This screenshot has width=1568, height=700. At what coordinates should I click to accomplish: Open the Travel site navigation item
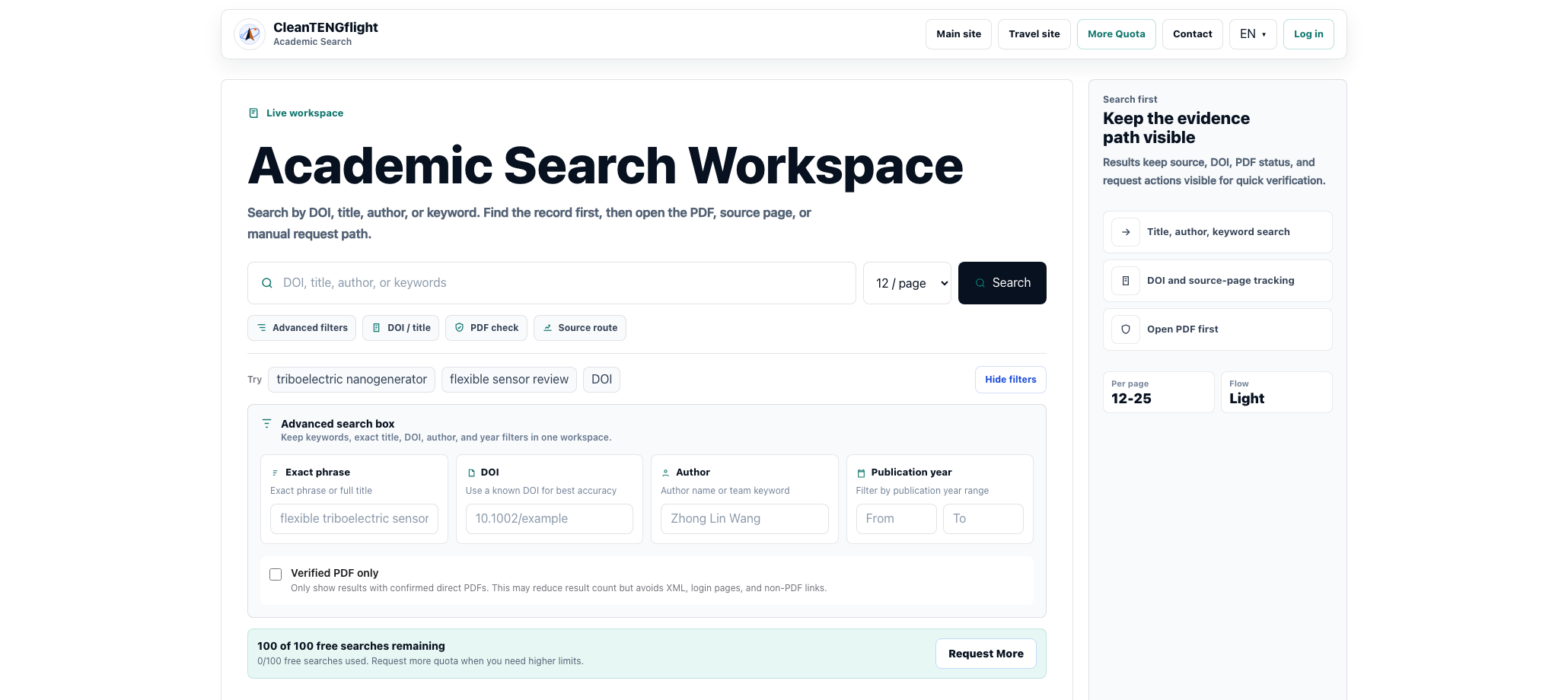coord(1034,34)
